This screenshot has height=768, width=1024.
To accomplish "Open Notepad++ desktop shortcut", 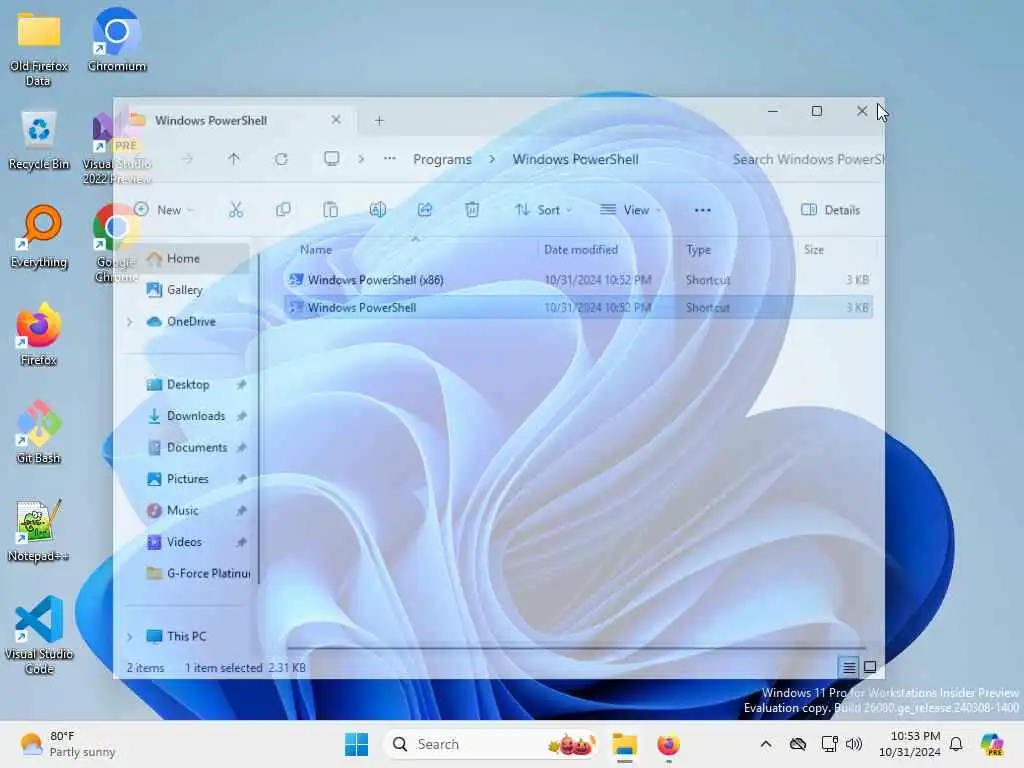I will (x=39, y=530).
